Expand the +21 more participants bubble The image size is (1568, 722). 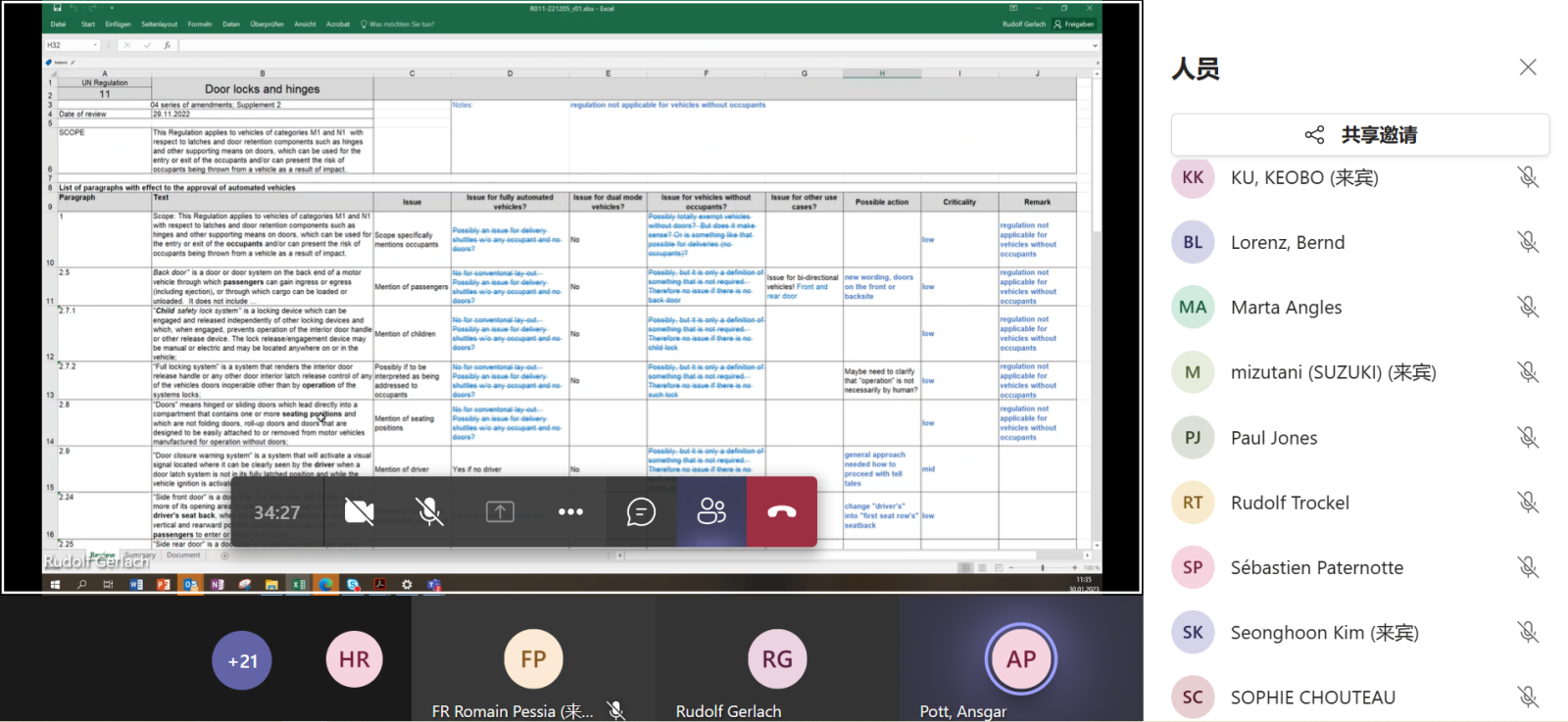(x=242, y=660)
